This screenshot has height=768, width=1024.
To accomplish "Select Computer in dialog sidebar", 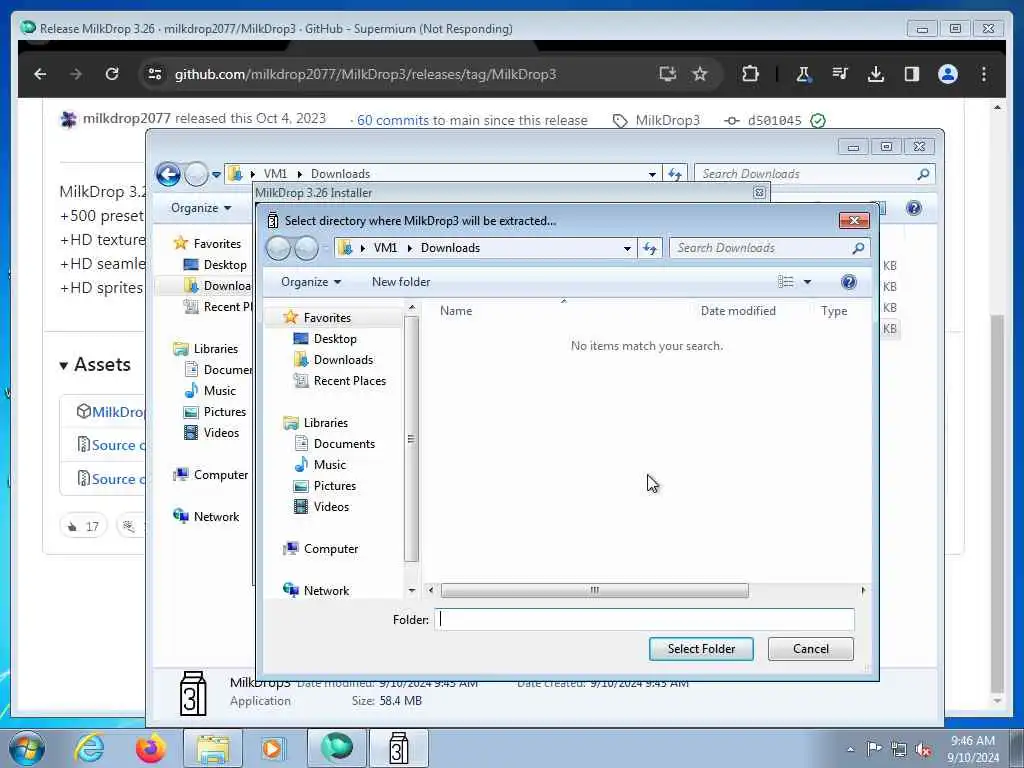I will [330, 549].
